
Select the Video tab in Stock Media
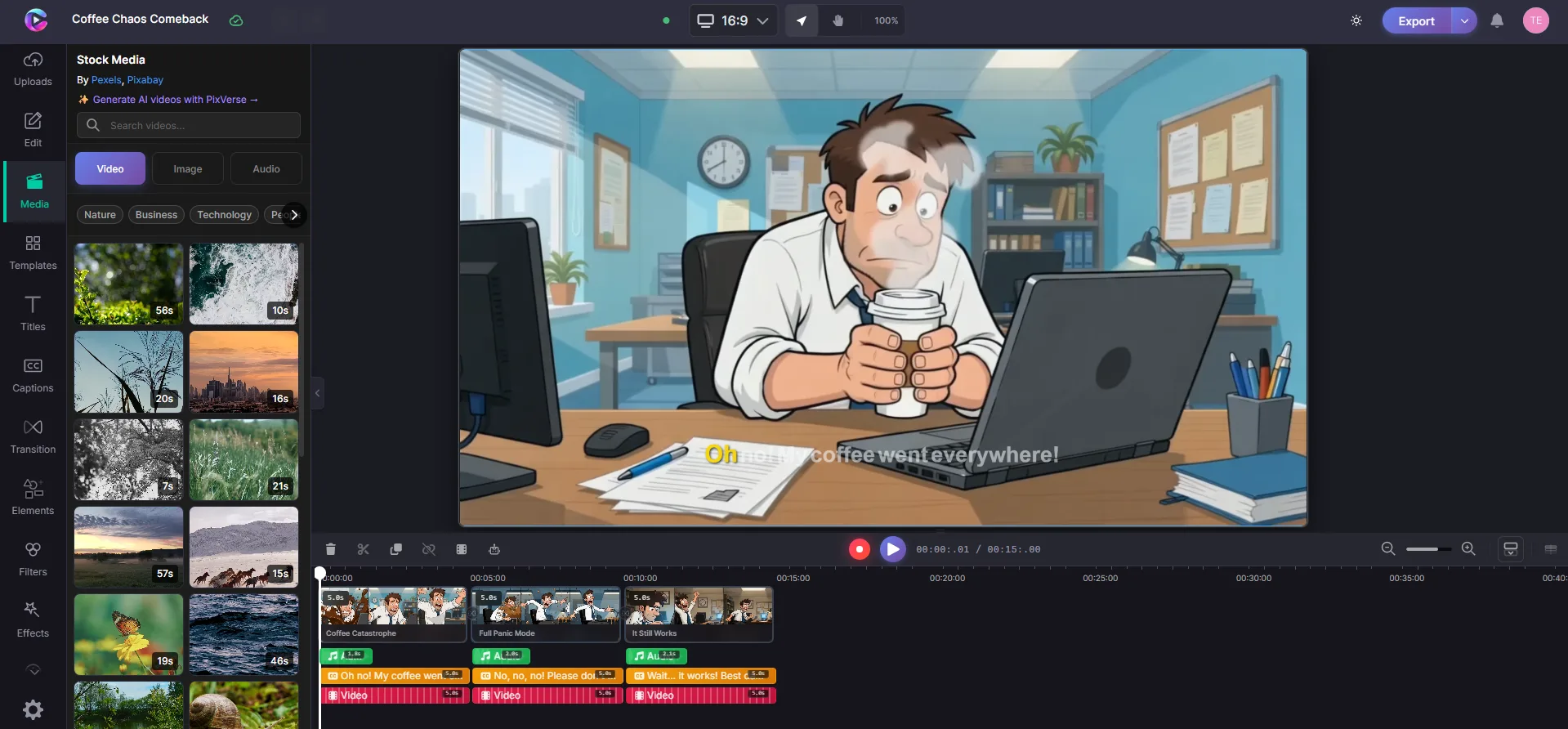click(x=110, y=169)
